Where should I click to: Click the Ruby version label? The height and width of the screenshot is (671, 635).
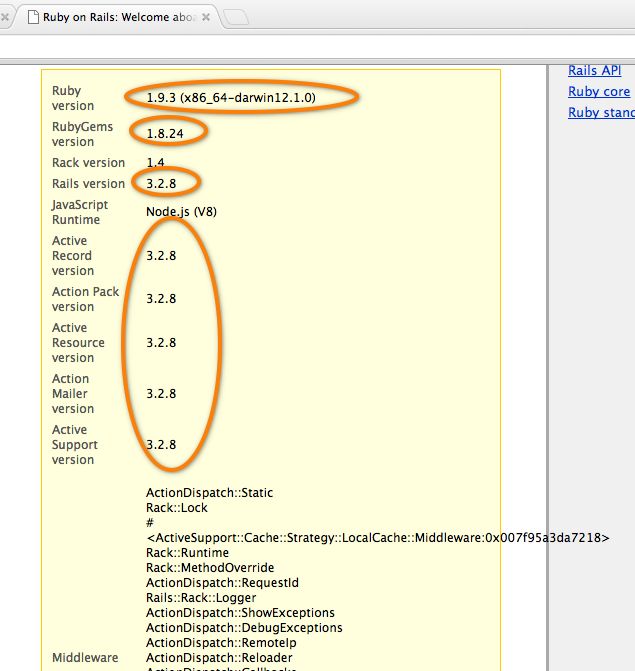pyautogui.click(x=73, y=98)
